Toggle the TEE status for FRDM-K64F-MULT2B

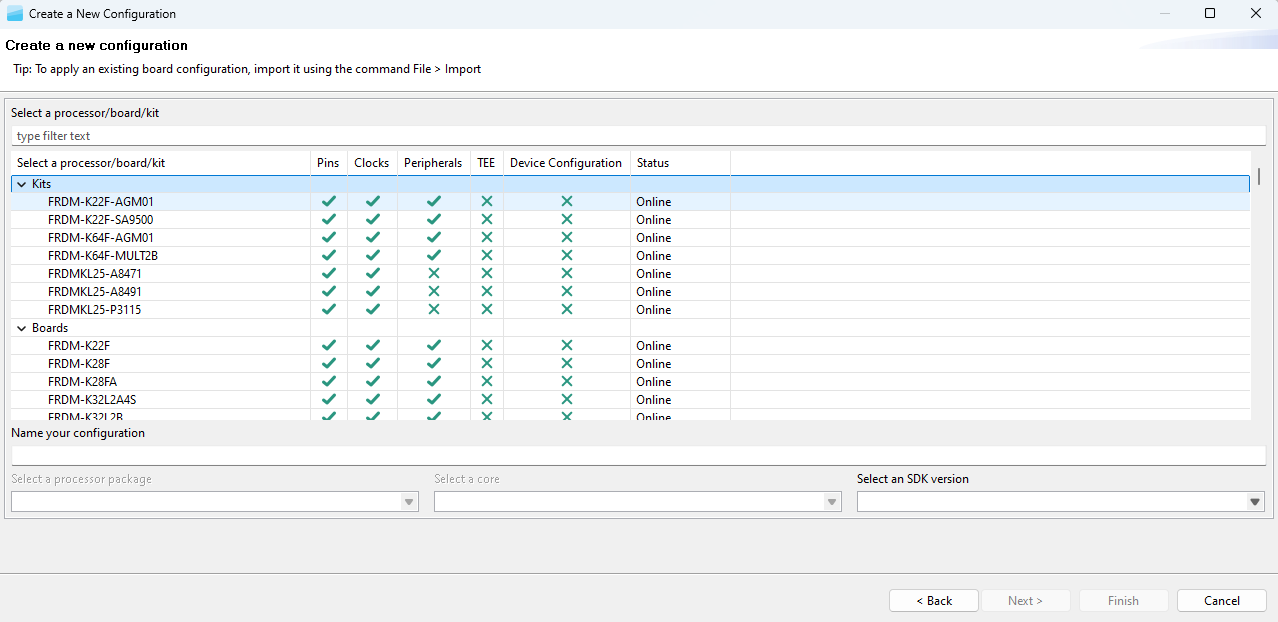click(x=486, y=255)
